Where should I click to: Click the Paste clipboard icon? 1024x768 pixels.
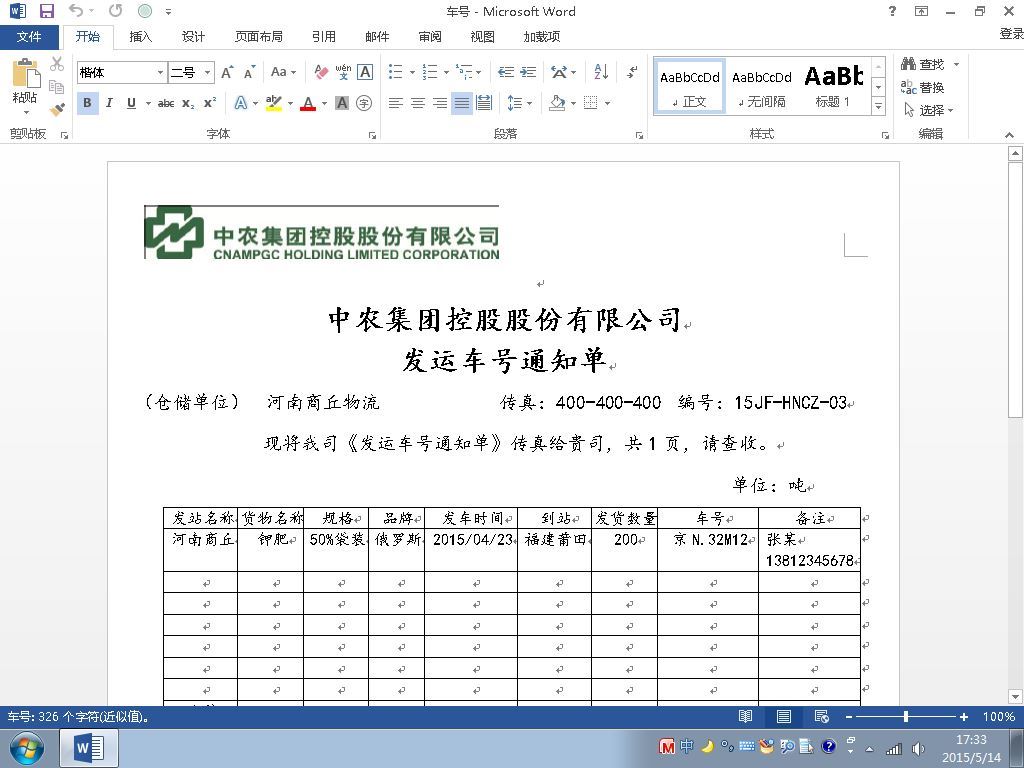point(25,74)
